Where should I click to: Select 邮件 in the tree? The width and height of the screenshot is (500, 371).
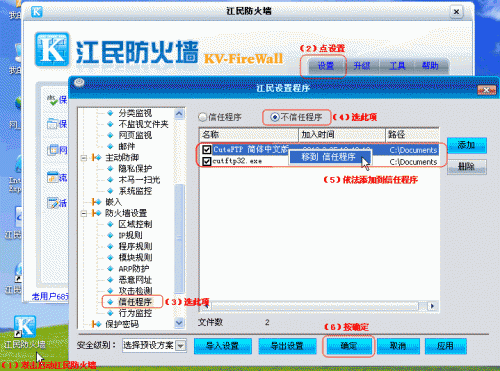[x=127, y=146]
